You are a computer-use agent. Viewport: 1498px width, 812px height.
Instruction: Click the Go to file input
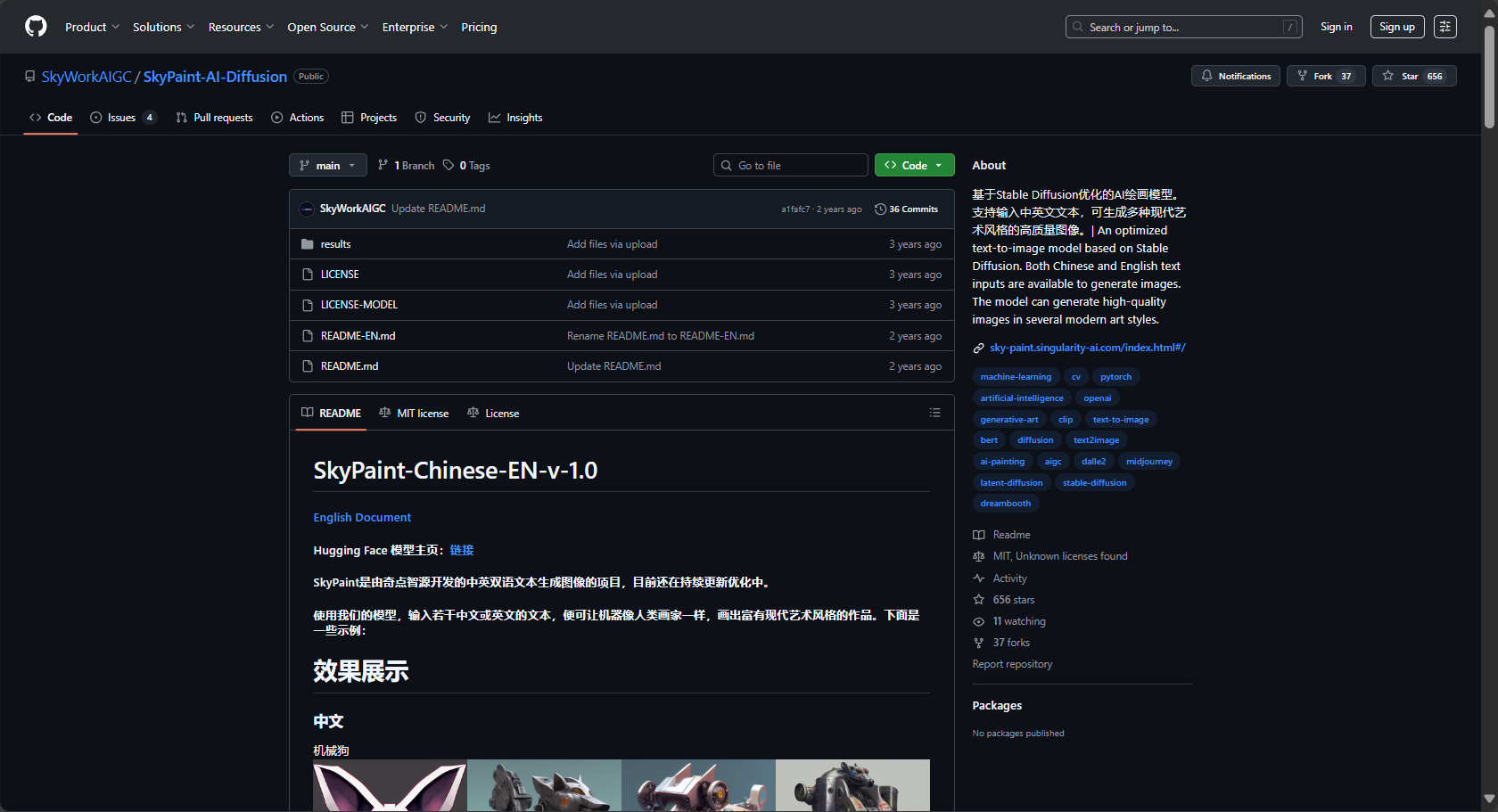[x=791, y=165]
